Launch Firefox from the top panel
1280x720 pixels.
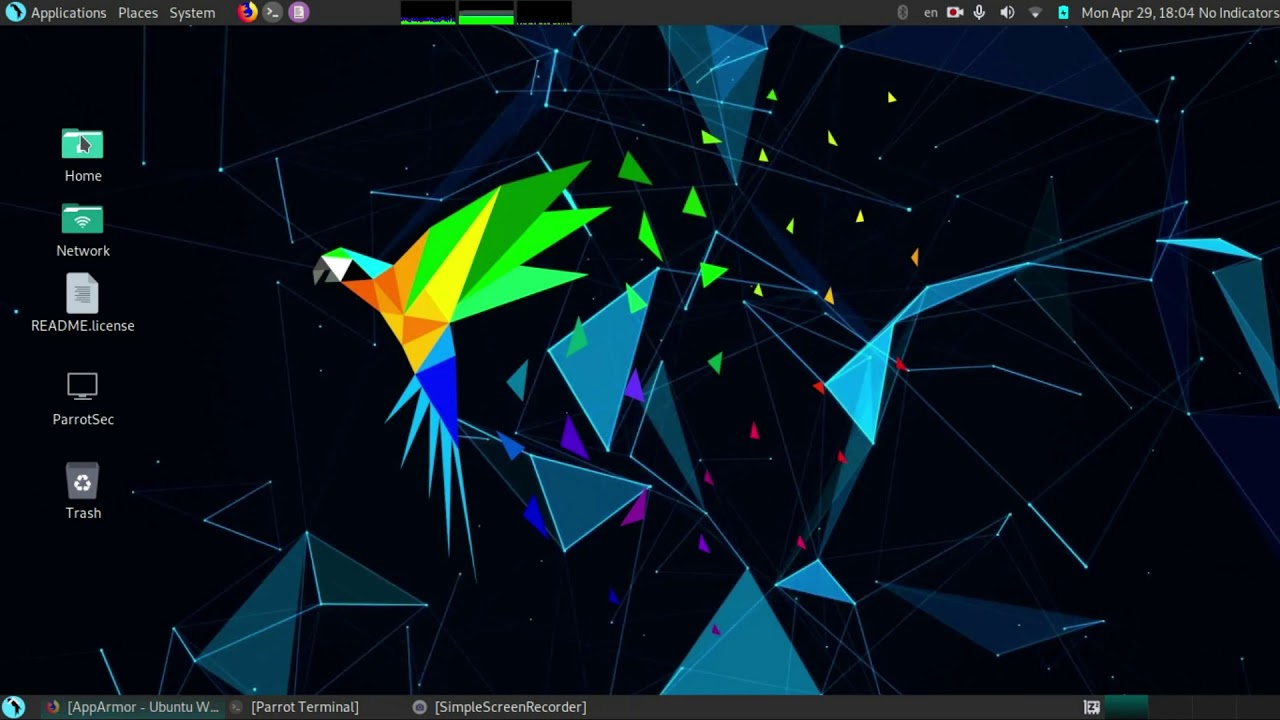tap(247, 12)
